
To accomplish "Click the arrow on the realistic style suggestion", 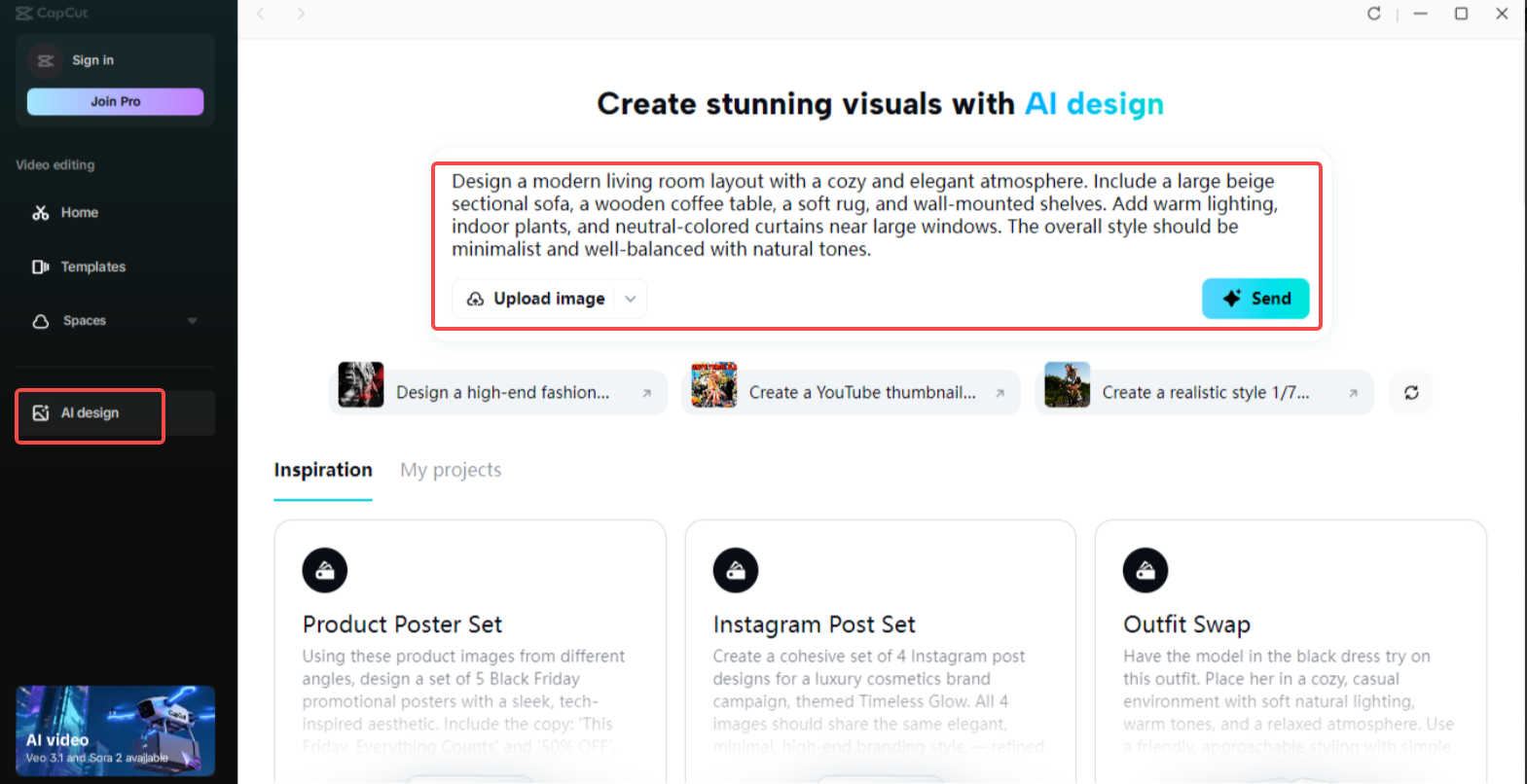I will coord(1353,393).
